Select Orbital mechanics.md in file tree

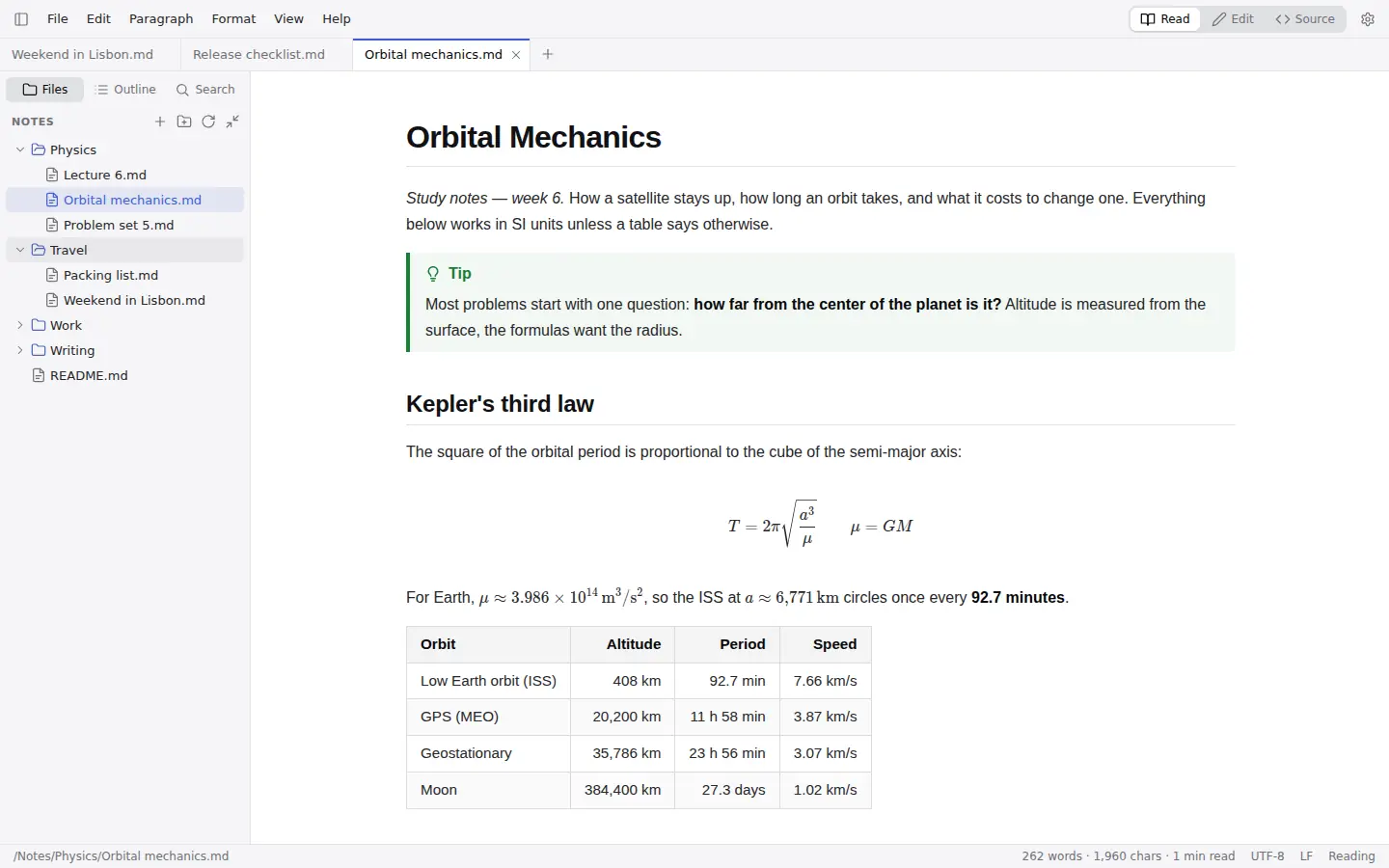tap(124, 200)
